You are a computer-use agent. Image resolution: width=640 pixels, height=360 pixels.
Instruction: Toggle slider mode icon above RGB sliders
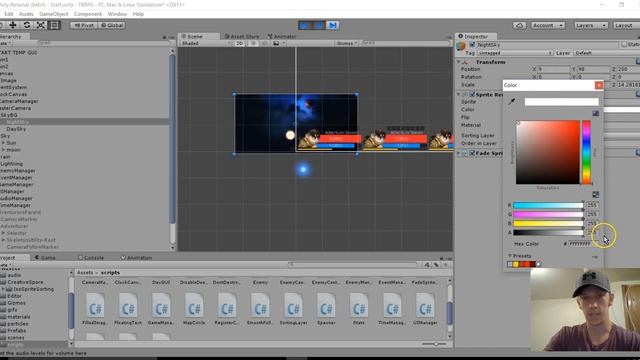[596, 194]
